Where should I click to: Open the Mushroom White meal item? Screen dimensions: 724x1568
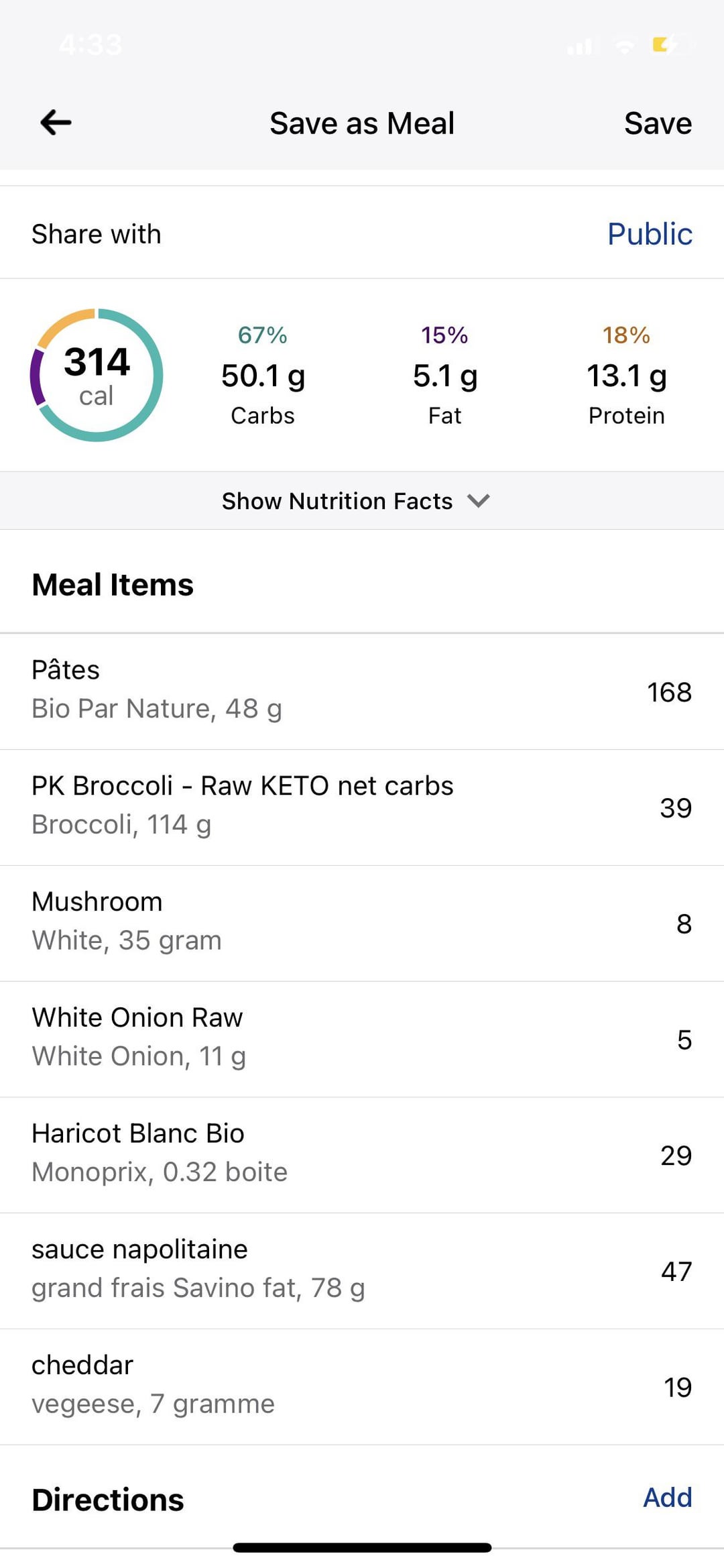click(362, 923)
